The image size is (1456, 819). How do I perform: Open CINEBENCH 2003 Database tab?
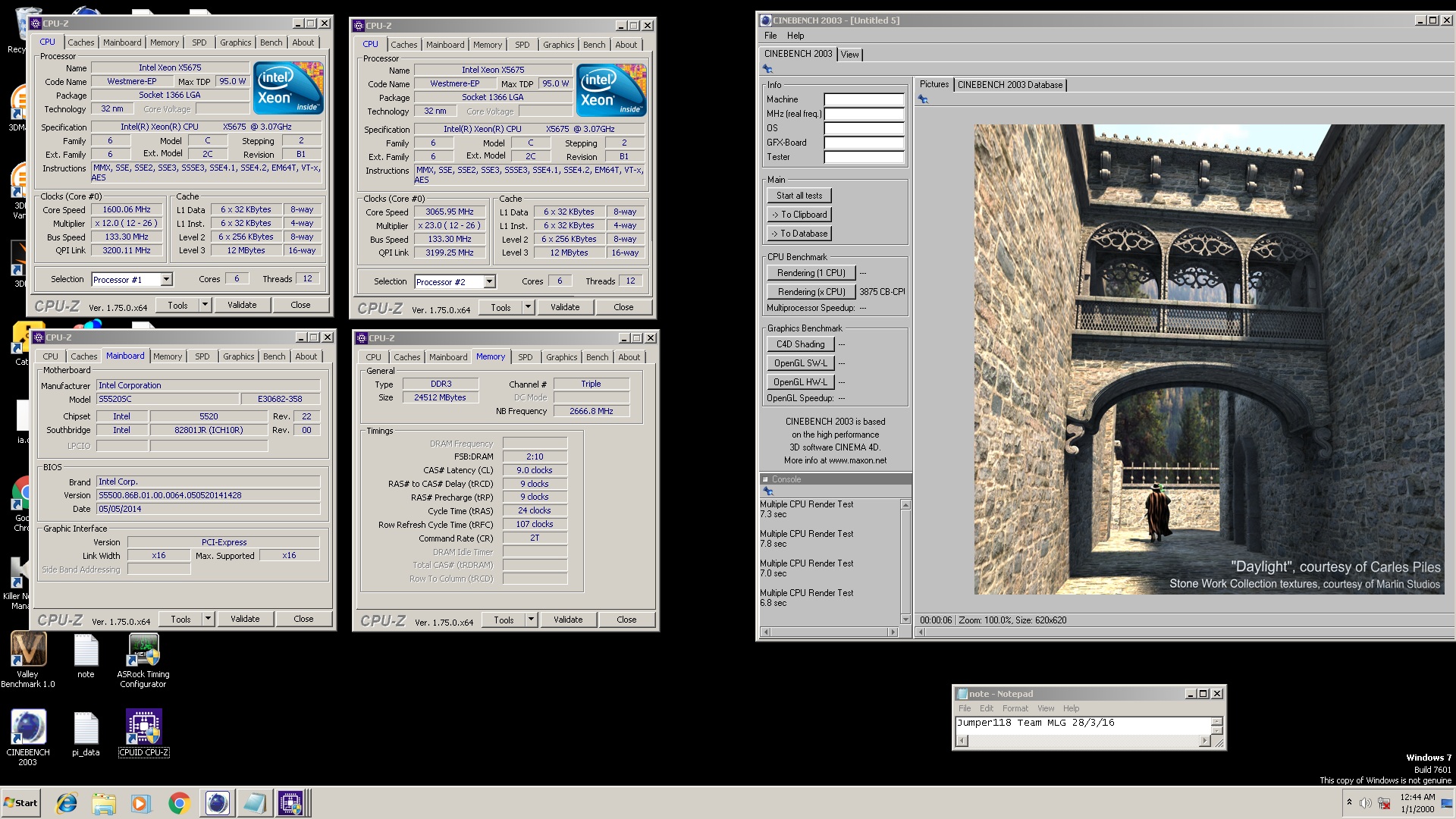tap(1010, 85)
